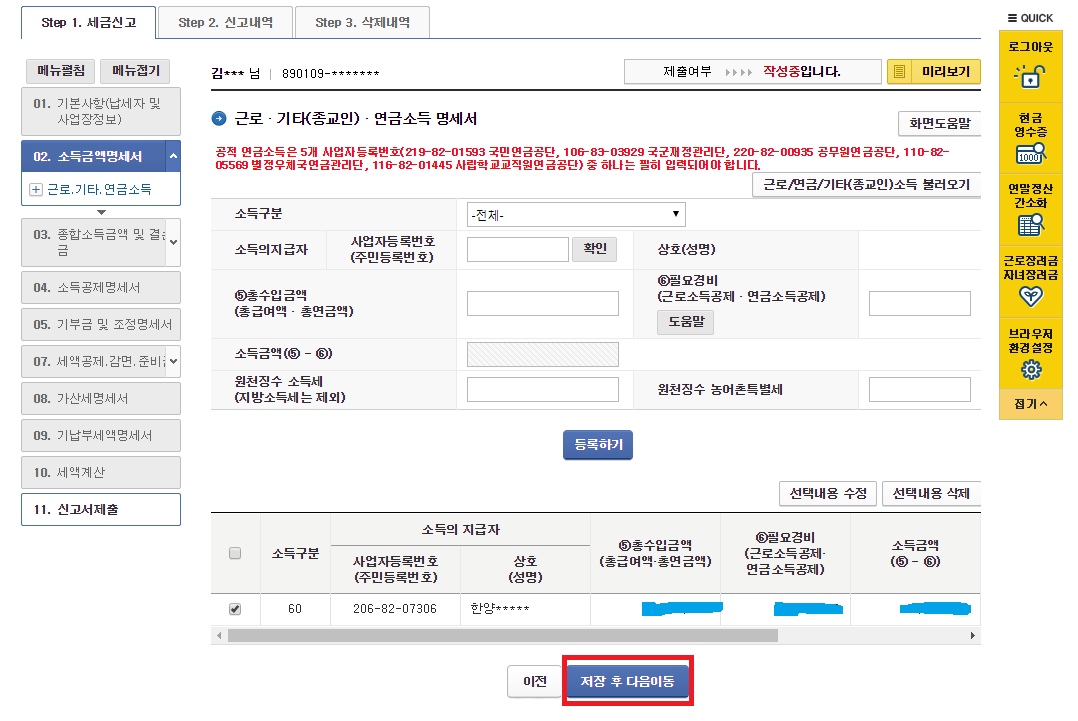Open menu 10. 세액계산
Screen dimensions: 1078x721
pos(101,473)
